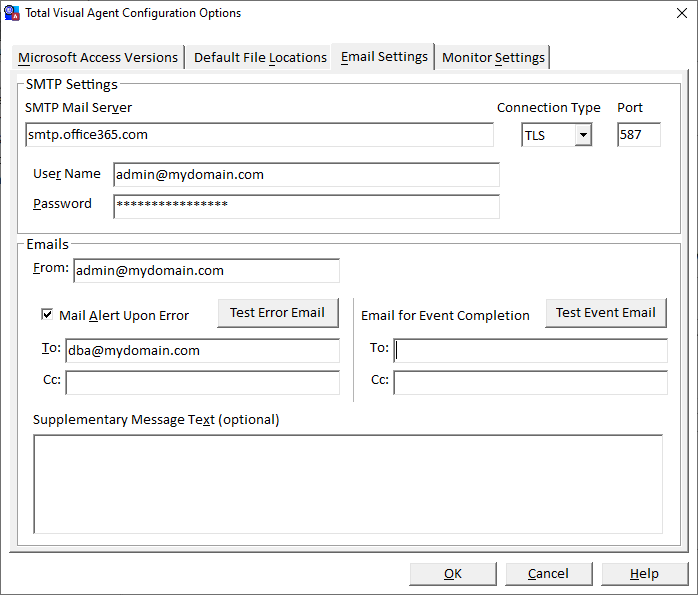Image resolution: width=698 pixels, height=595 pixels.
Task: Click the event completion Cc field
Action: coord(531,383)
